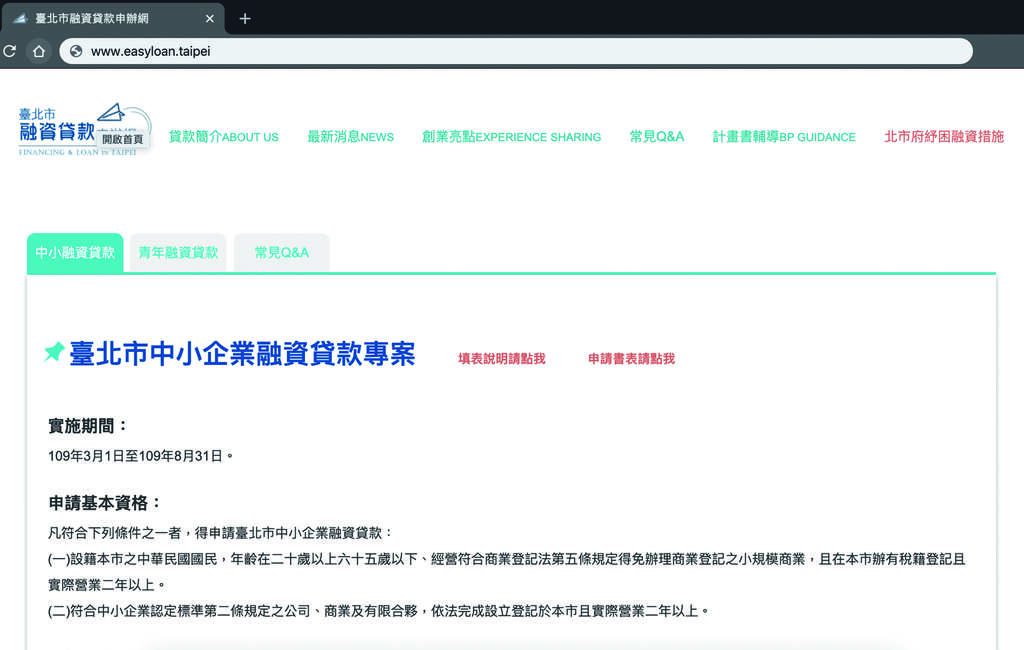Open 創業亮點 EXPERIENCE SHARING menu

click(x=511, y=137)
